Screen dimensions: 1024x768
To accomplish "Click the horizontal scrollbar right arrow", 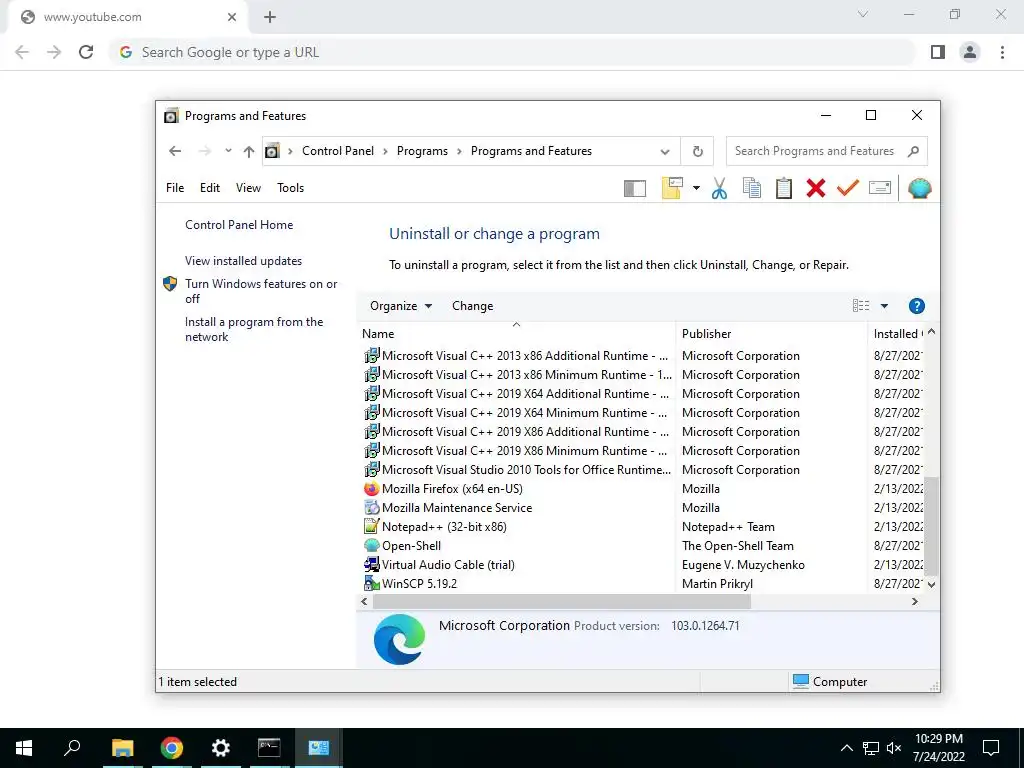I will point(914,601).
